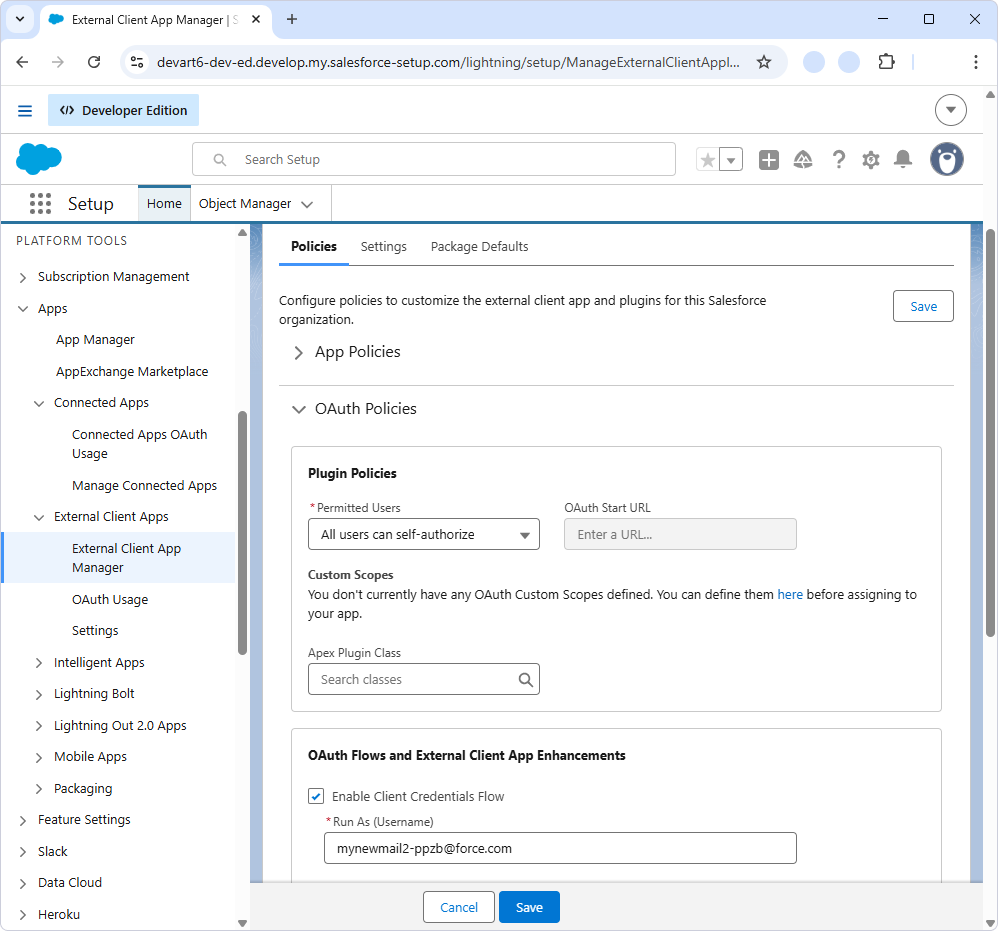The image size is (998, 931).
Task: Open the Permitted Users dropdown
Action: click(423, 534)
